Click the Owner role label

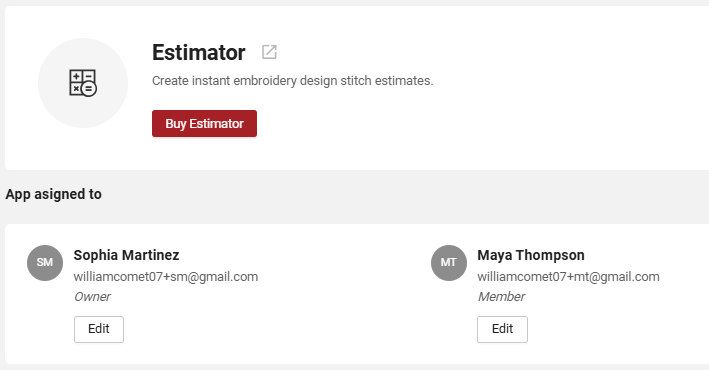tap(92, 297)
